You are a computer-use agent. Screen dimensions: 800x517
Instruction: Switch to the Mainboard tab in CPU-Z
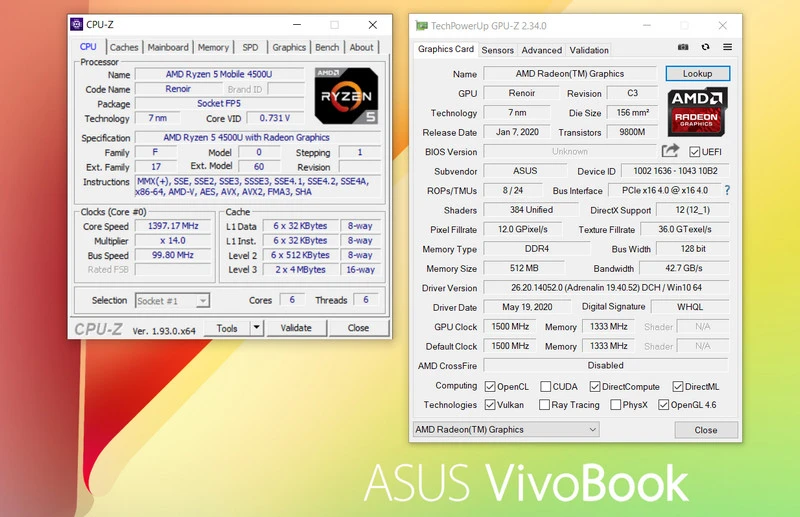pyautogui.click(x=168, y=47)
